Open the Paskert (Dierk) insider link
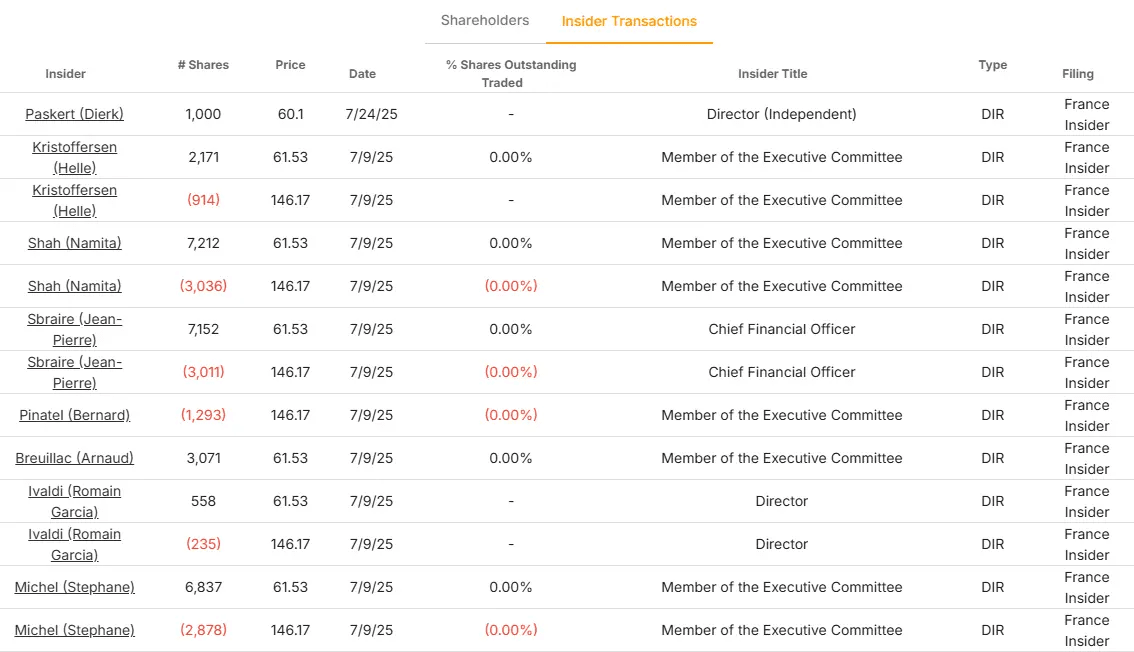The height and width of the screenshot is (652, 1134). click(x=74, y=114)
